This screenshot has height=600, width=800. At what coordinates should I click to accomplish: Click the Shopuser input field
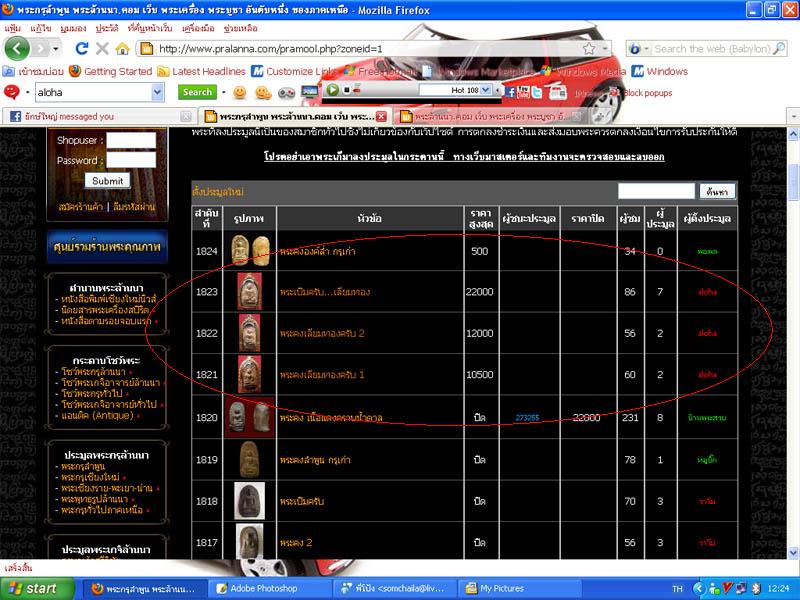(x=131, y=141)
